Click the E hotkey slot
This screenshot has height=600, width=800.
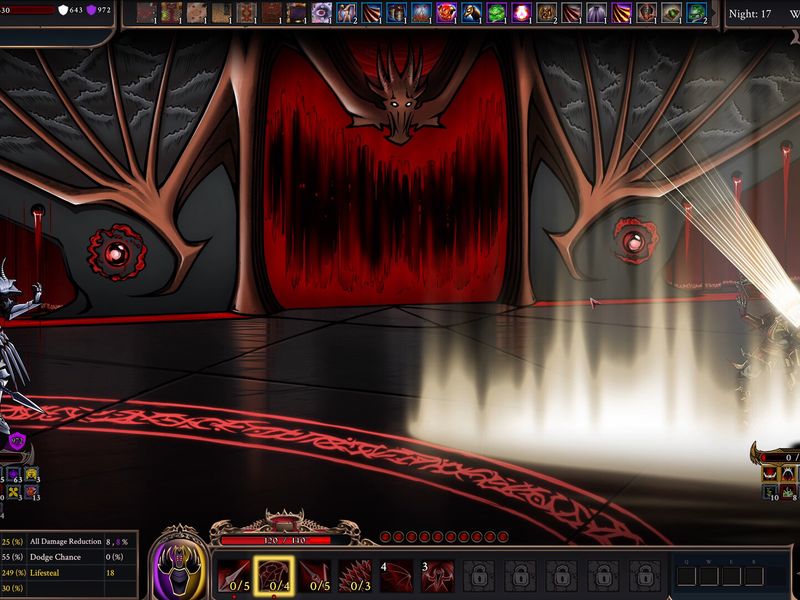pos(732,576)
